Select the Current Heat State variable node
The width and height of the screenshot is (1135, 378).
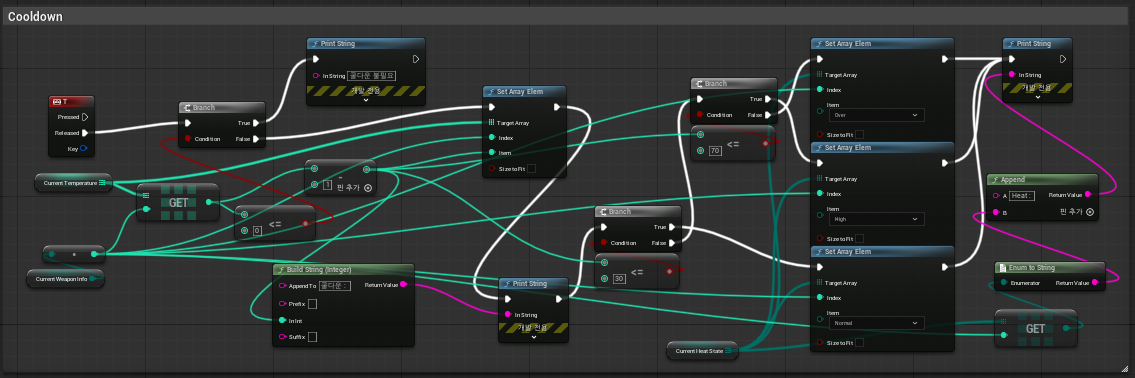click(x=701, y=351)
